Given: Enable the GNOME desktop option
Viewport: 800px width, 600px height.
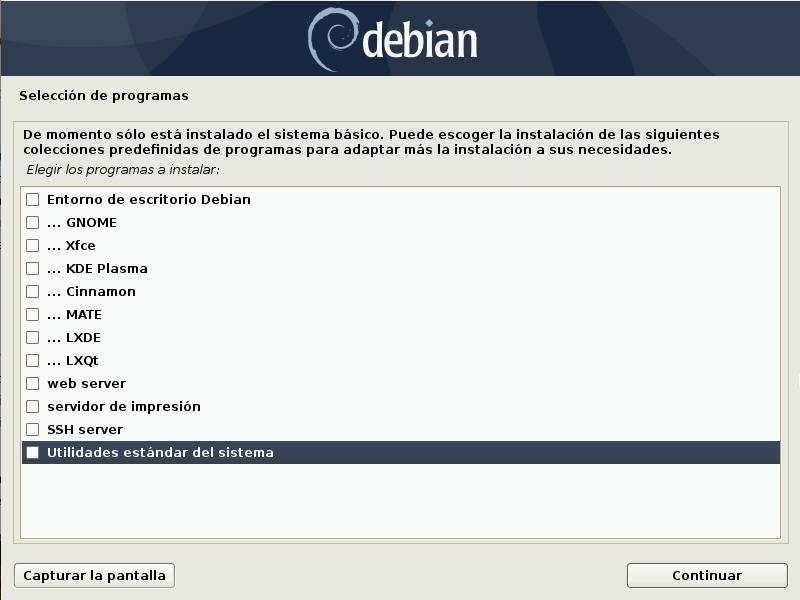Looking at the screenshot, I should point(33,222).
